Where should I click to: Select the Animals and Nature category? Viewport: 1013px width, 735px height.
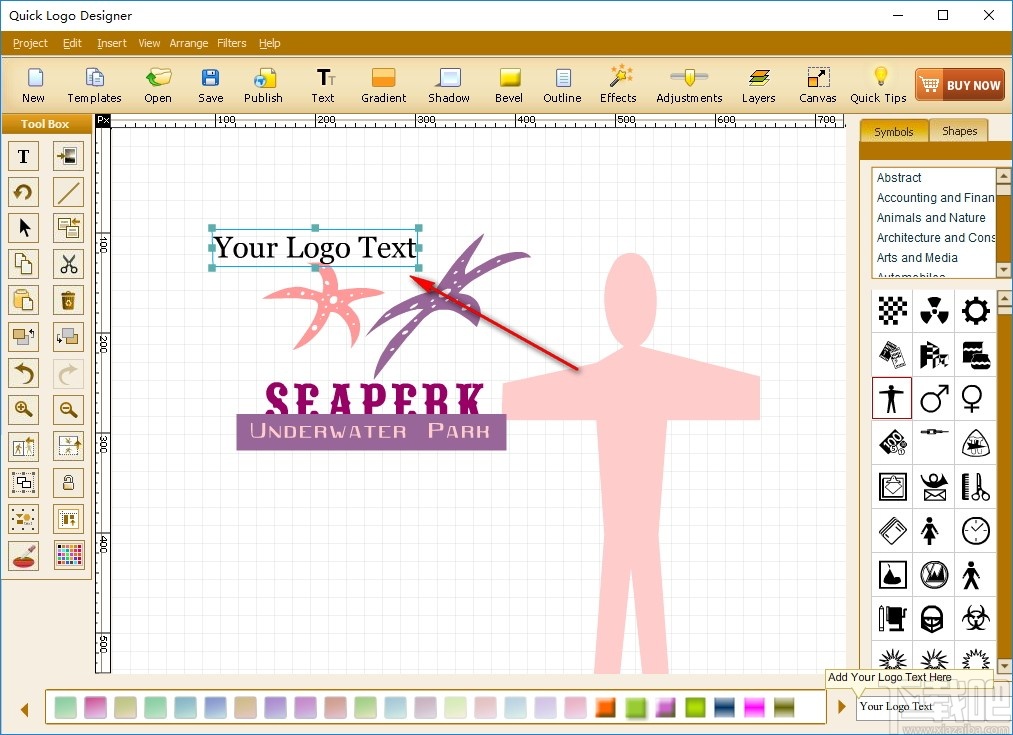931,217
